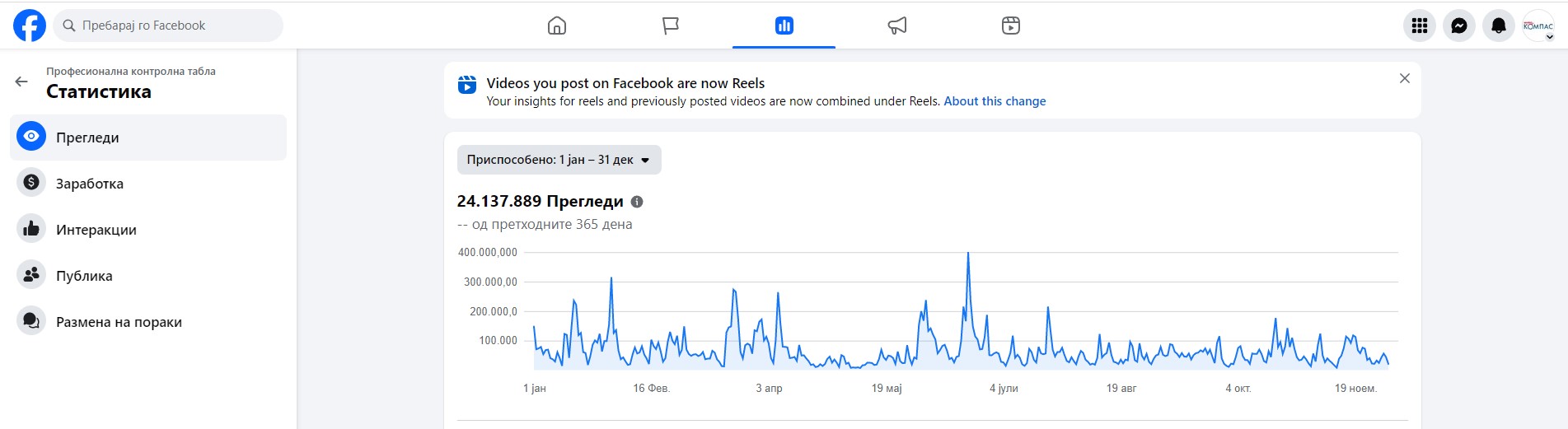
Task: Open Размена на пораки section
Action: coord(119,322)
